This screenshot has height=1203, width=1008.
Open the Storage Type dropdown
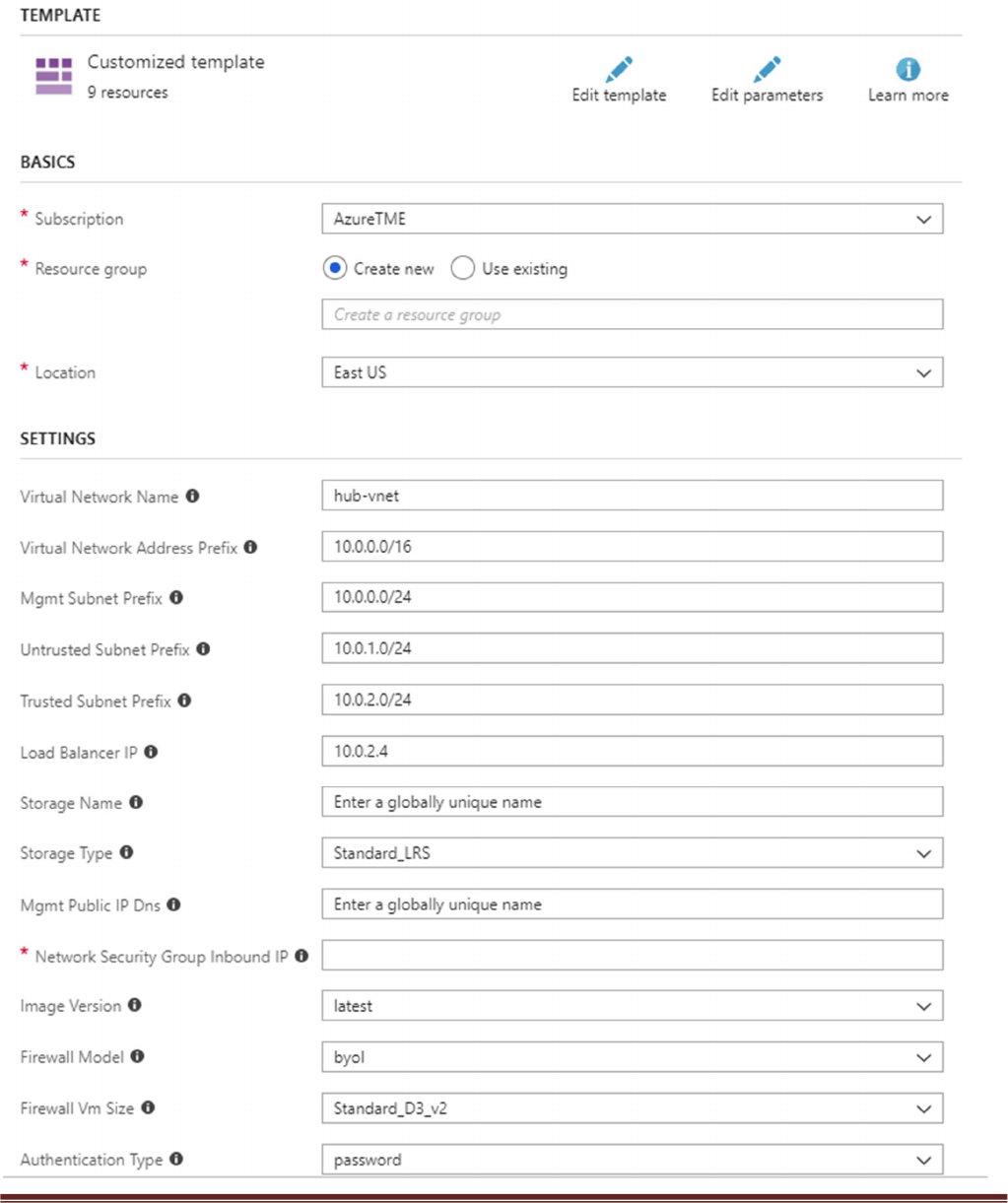click(x=632, y=853)
